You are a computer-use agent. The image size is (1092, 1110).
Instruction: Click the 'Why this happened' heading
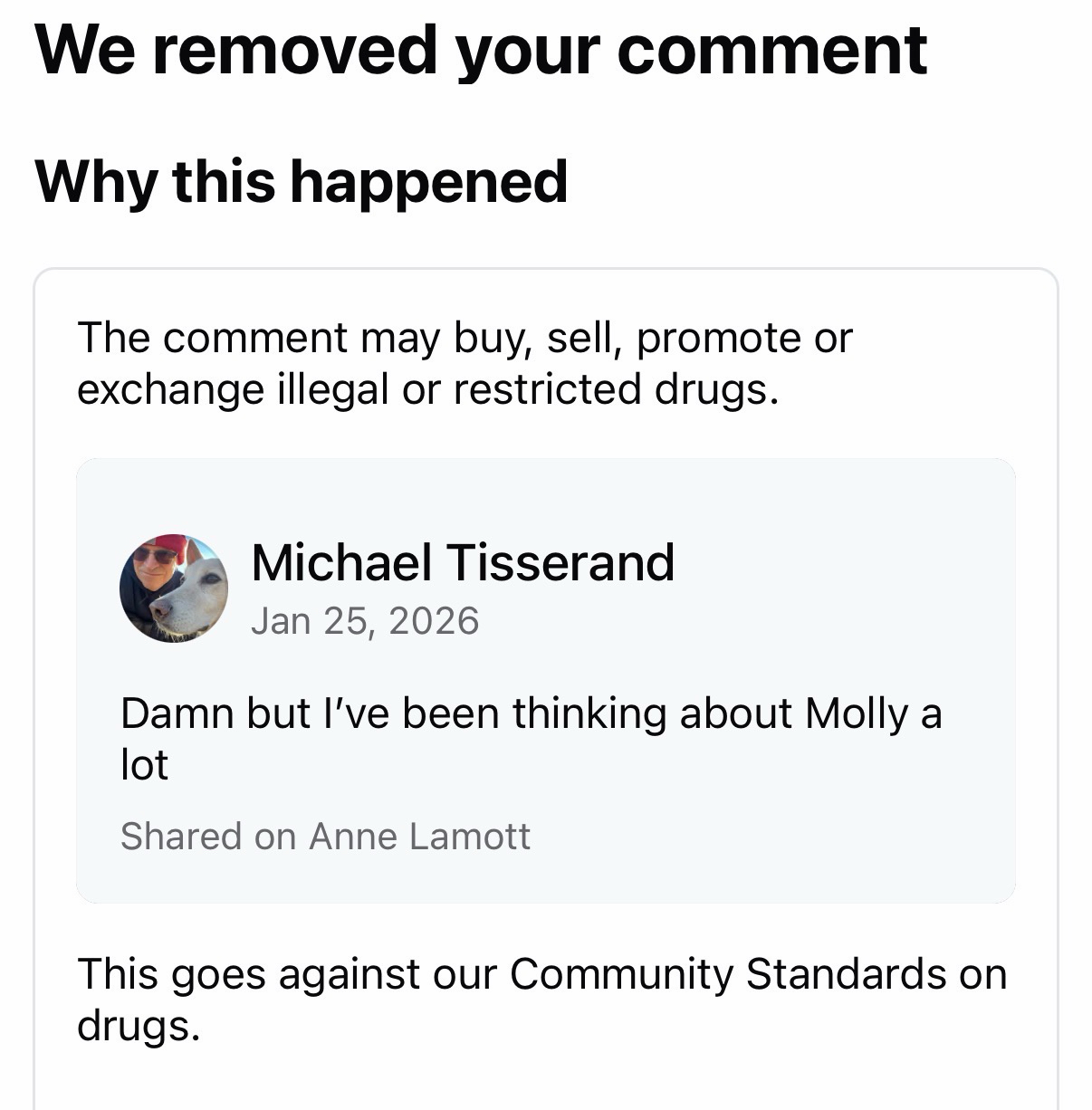(x=301, y=181)
